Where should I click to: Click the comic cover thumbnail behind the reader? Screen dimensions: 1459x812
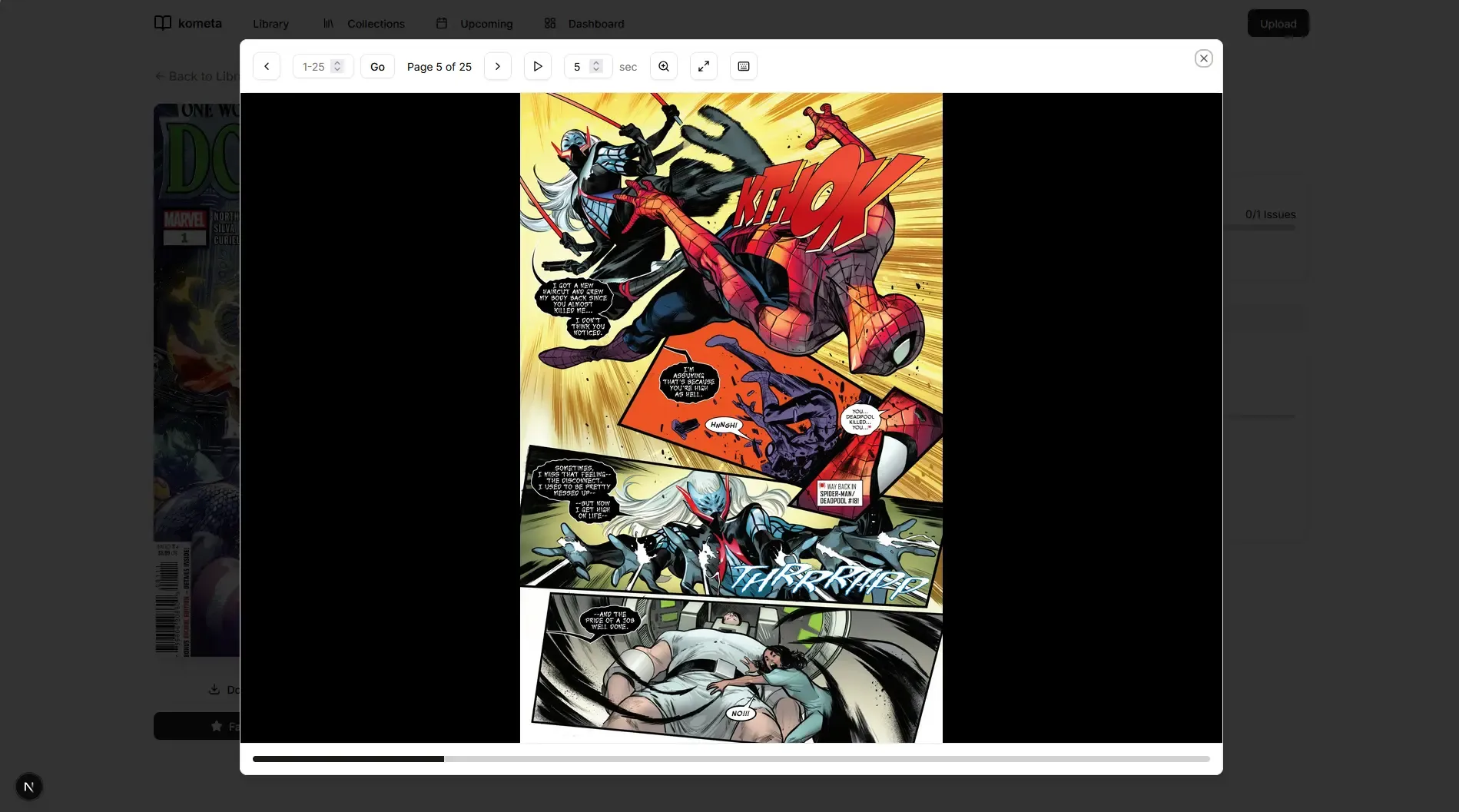tap(197, 380)
